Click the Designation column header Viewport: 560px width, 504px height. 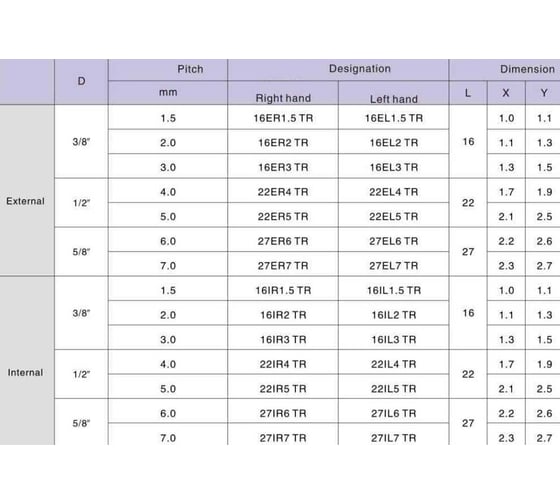point(360,69)
